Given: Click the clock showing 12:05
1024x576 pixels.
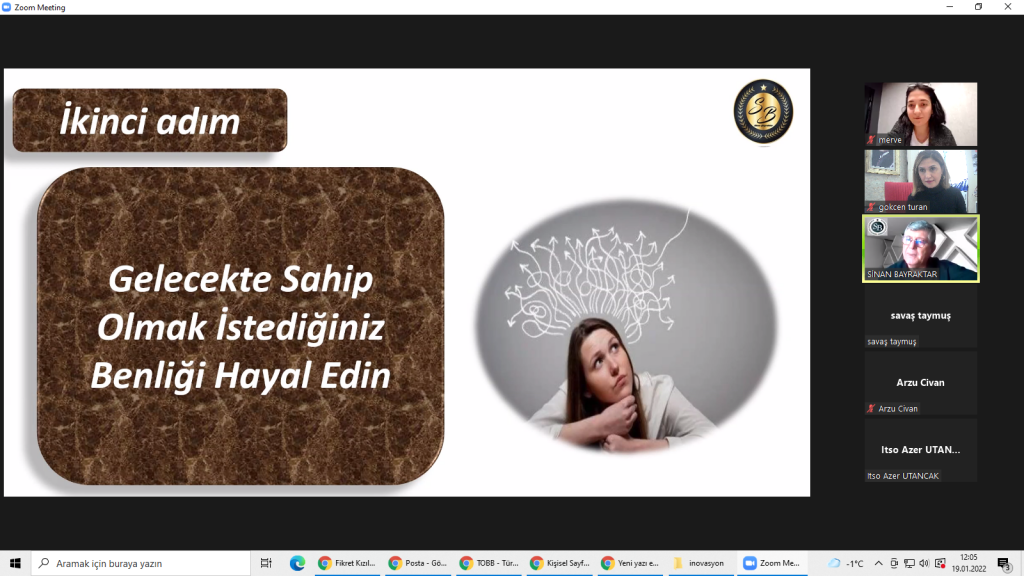Looking at the screenshot, I should [967, 563].
